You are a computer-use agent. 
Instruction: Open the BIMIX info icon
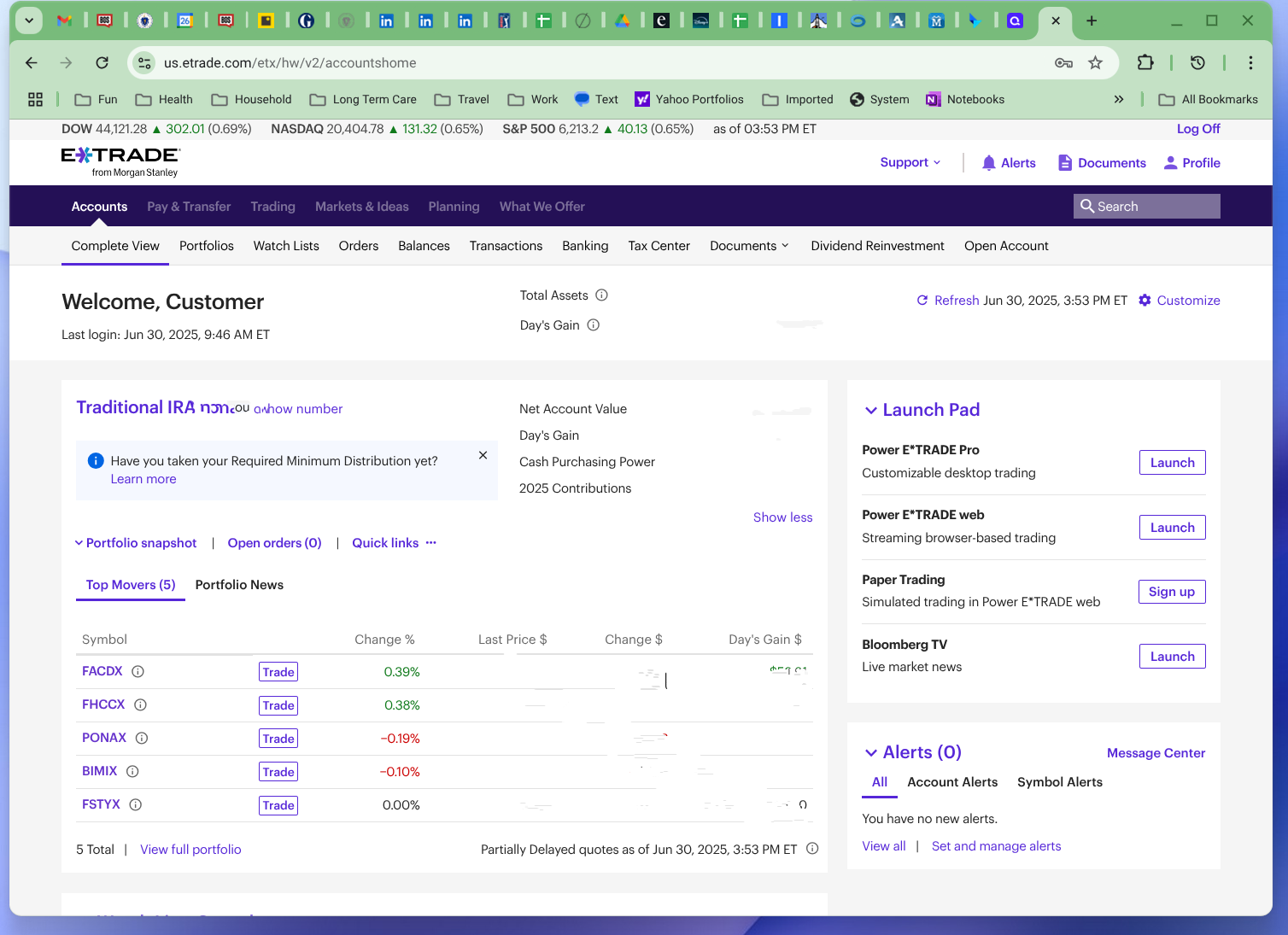click(x=132, y=772)
